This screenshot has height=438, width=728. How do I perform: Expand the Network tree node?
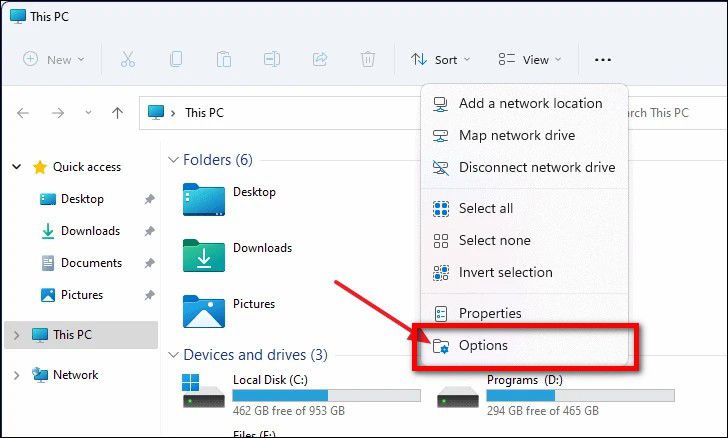[17, 375]
